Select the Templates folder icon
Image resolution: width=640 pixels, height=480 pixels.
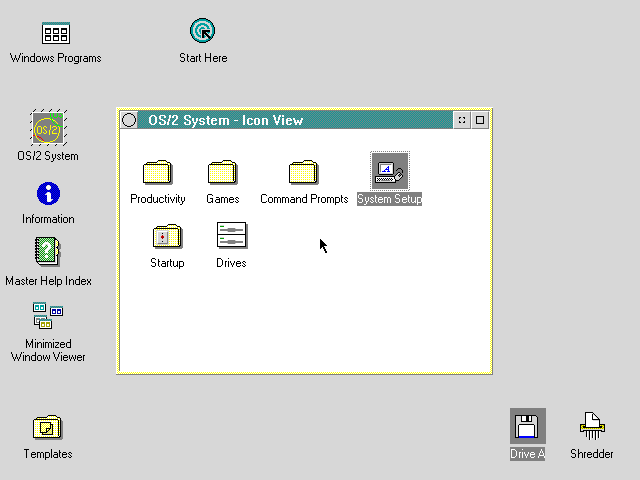[x=47, y=427]
